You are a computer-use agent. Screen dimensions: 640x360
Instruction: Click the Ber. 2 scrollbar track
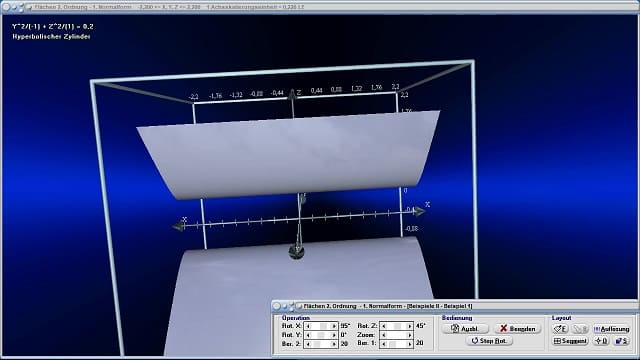tap(321, 344)
